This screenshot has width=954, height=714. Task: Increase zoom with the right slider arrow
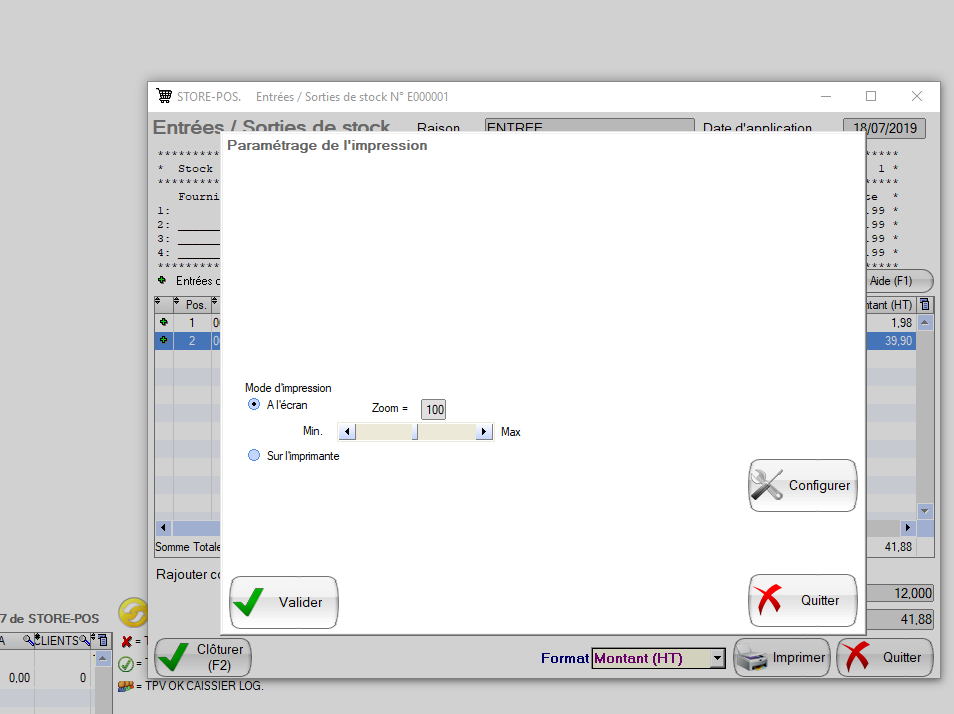pyautogui.click(x=484, y=432)
